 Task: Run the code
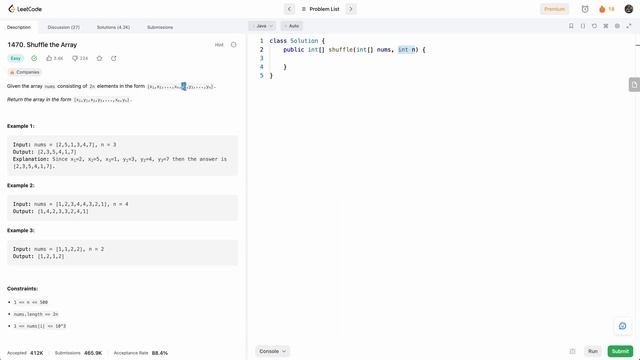593,351
